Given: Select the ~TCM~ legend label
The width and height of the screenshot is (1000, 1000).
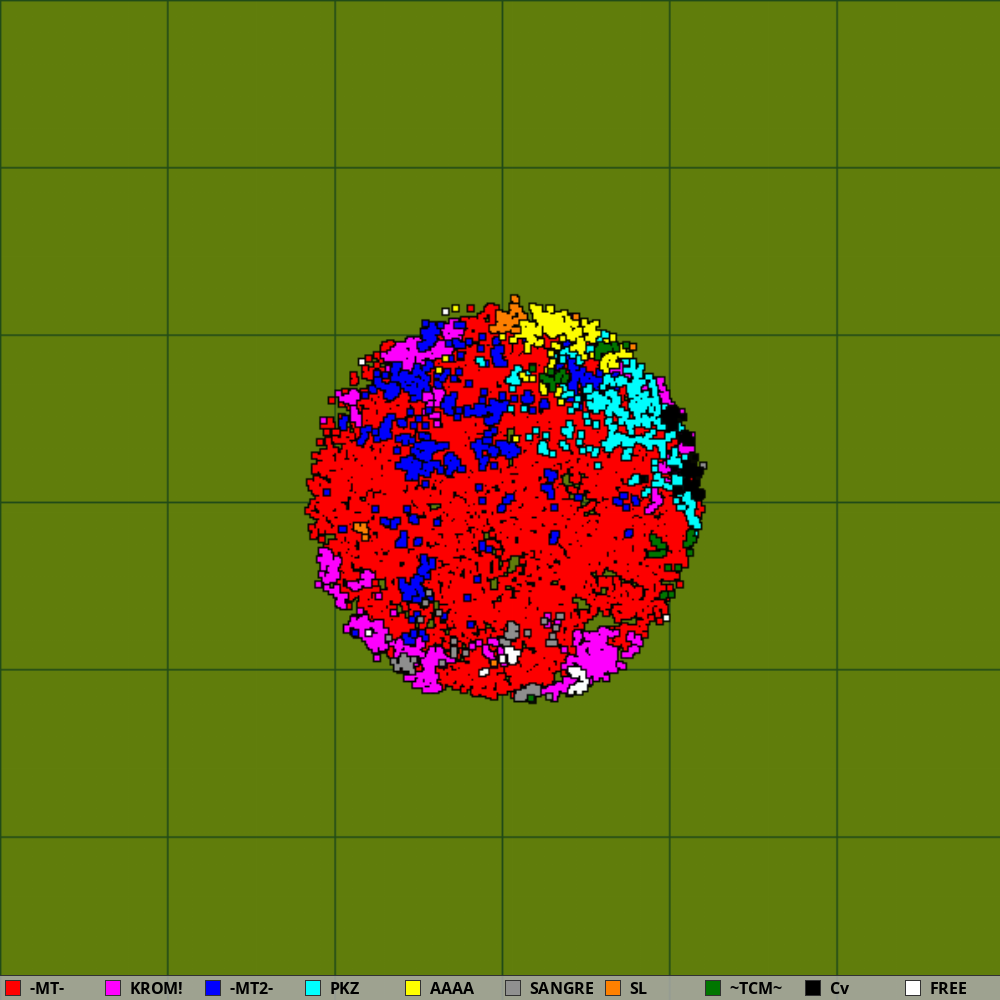Looking at the screenshot, I should (x=756, y=989).
